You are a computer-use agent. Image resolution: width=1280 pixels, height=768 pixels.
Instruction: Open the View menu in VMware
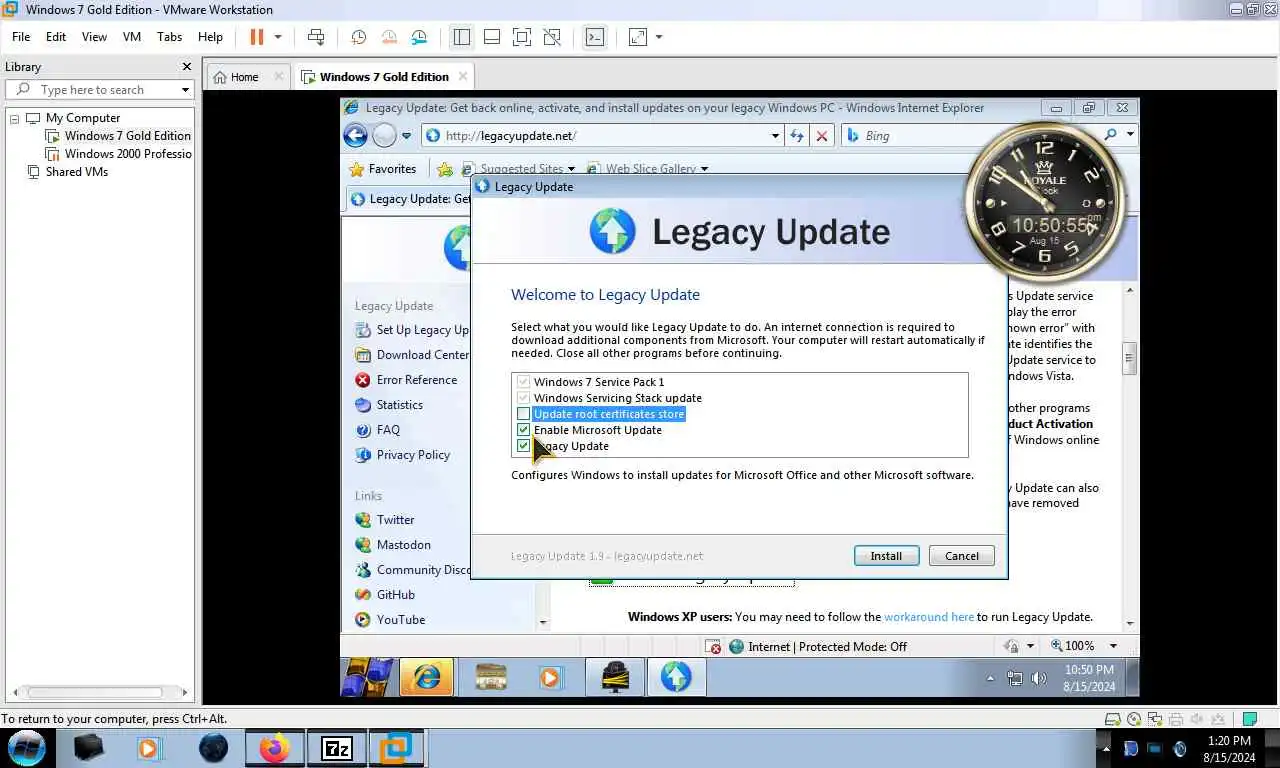[x=94, y=36]
